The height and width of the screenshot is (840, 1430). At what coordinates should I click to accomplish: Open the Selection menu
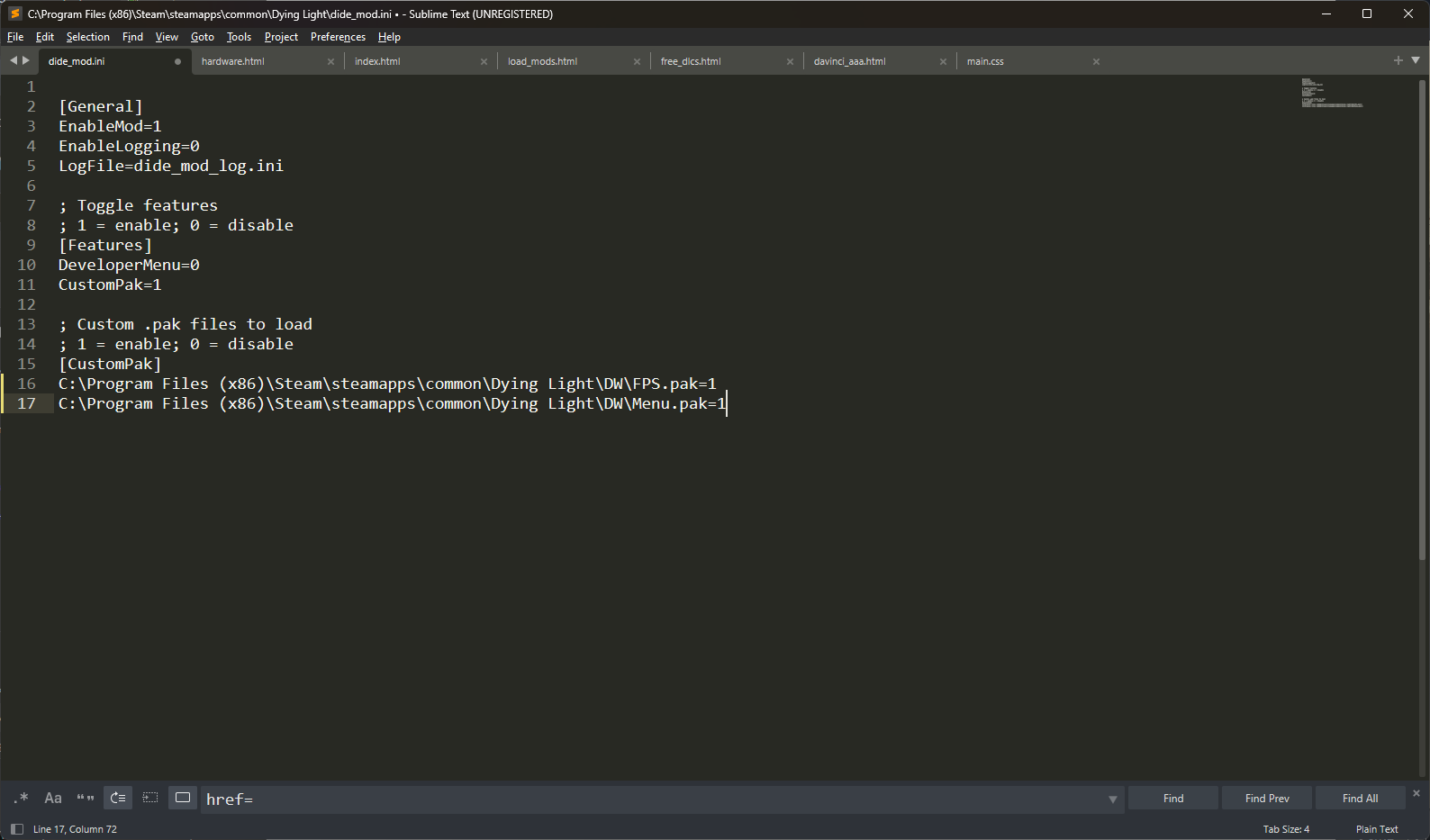click(88, 37)
